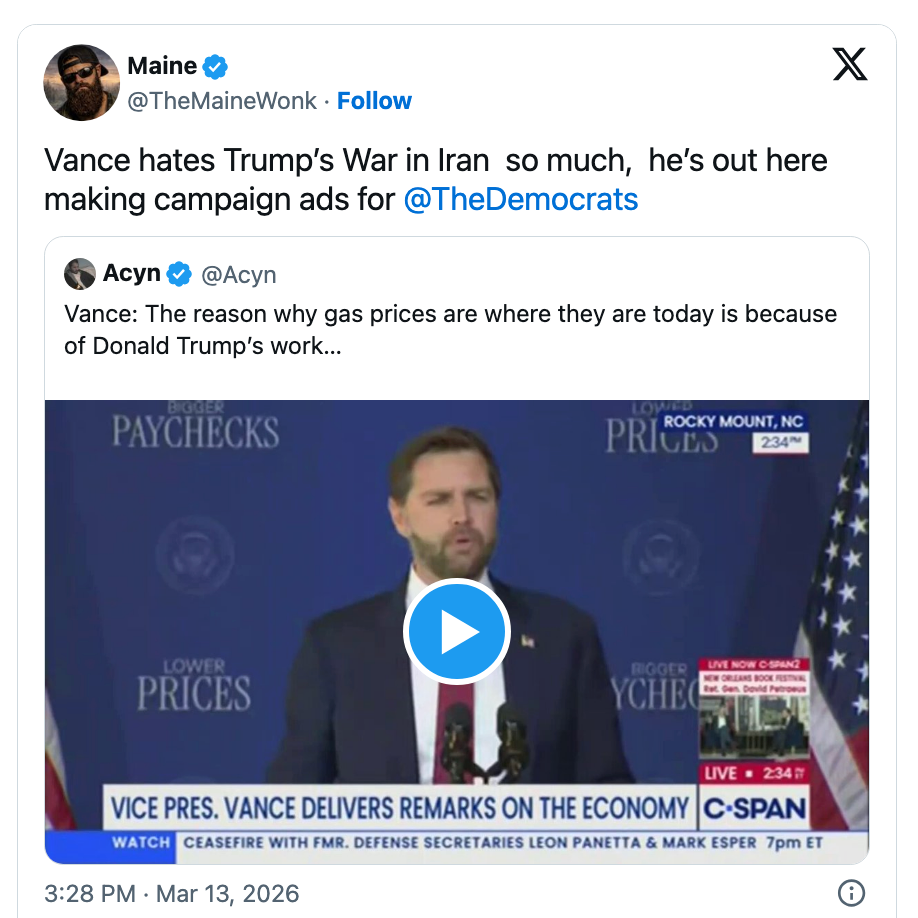Screen dimensions: 918x918
Task: Follow the @TheMaineWonk account
Action: pyautogui.click(x=374, y=100)
